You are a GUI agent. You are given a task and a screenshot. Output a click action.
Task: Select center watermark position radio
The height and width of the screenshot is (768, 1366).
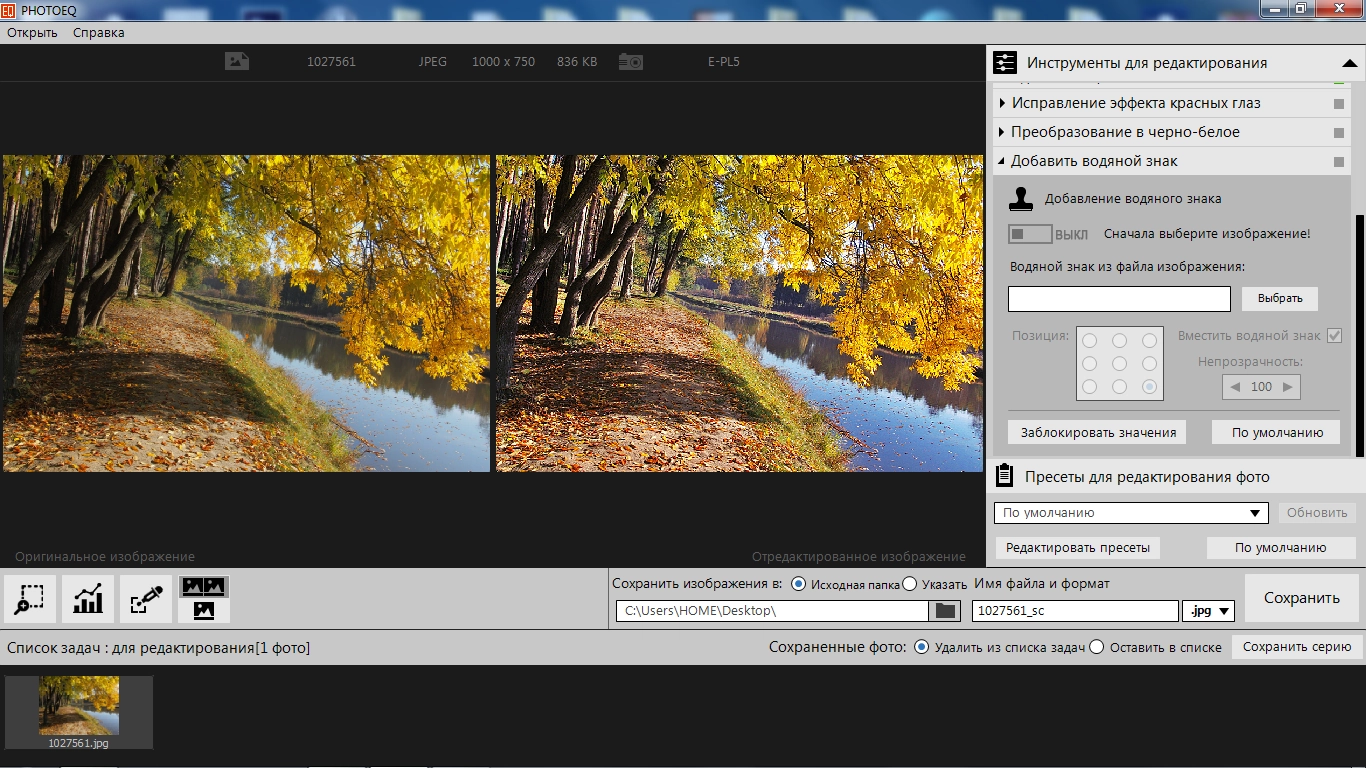[1120, 364]
